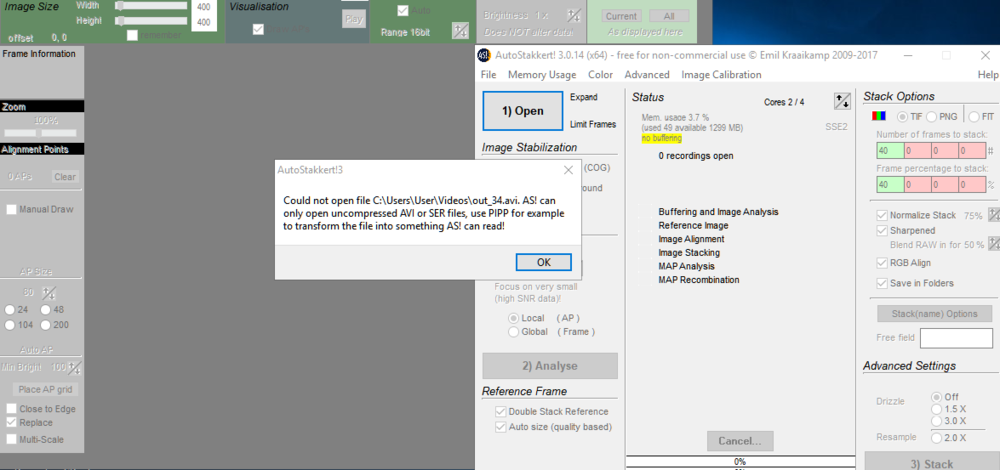Click the AutoStakkert AS! logo icon in title bar

coord(484,55)
